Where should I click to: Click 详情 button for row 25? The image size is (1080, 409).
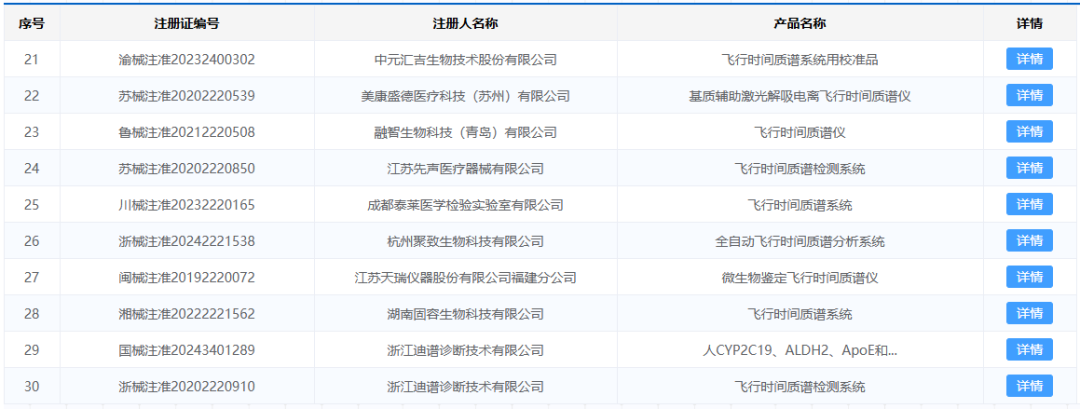click(1029, 204)
